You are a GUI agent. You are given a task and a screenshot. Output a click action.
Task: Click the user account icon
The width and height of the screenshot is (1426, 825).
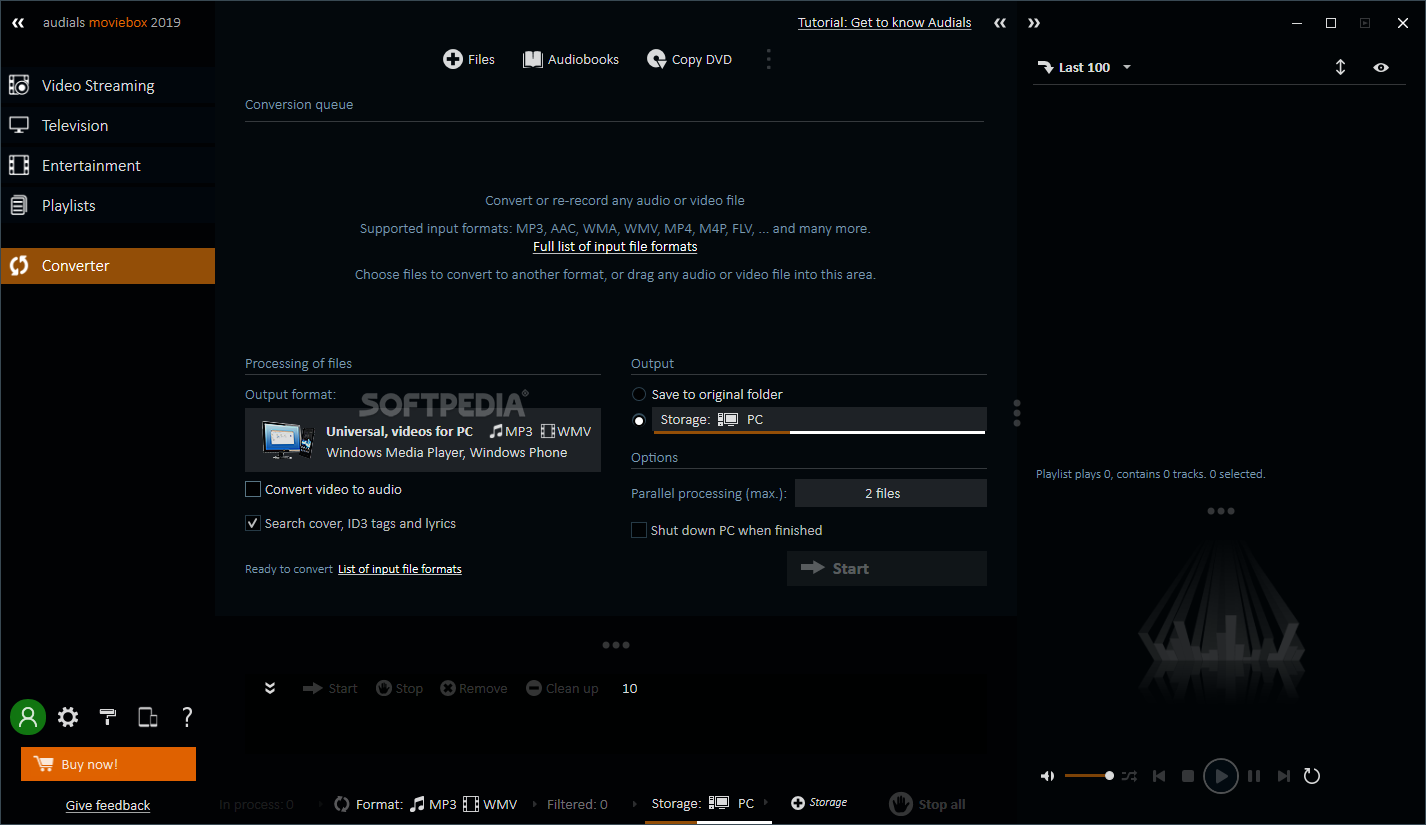click(x=28, y=717)
